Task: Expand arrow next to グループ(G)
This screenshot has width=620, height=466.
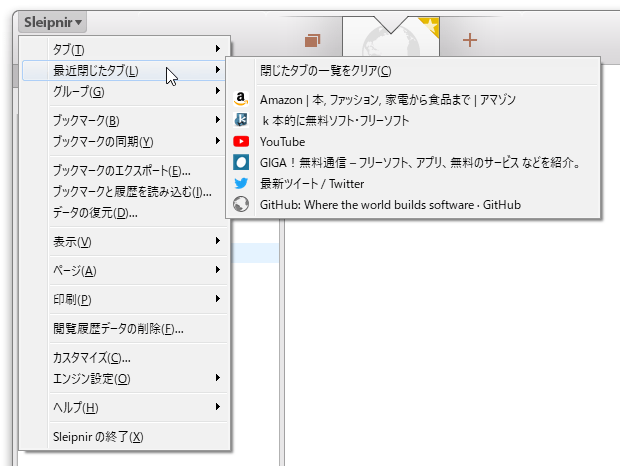Action: (218, 91)
